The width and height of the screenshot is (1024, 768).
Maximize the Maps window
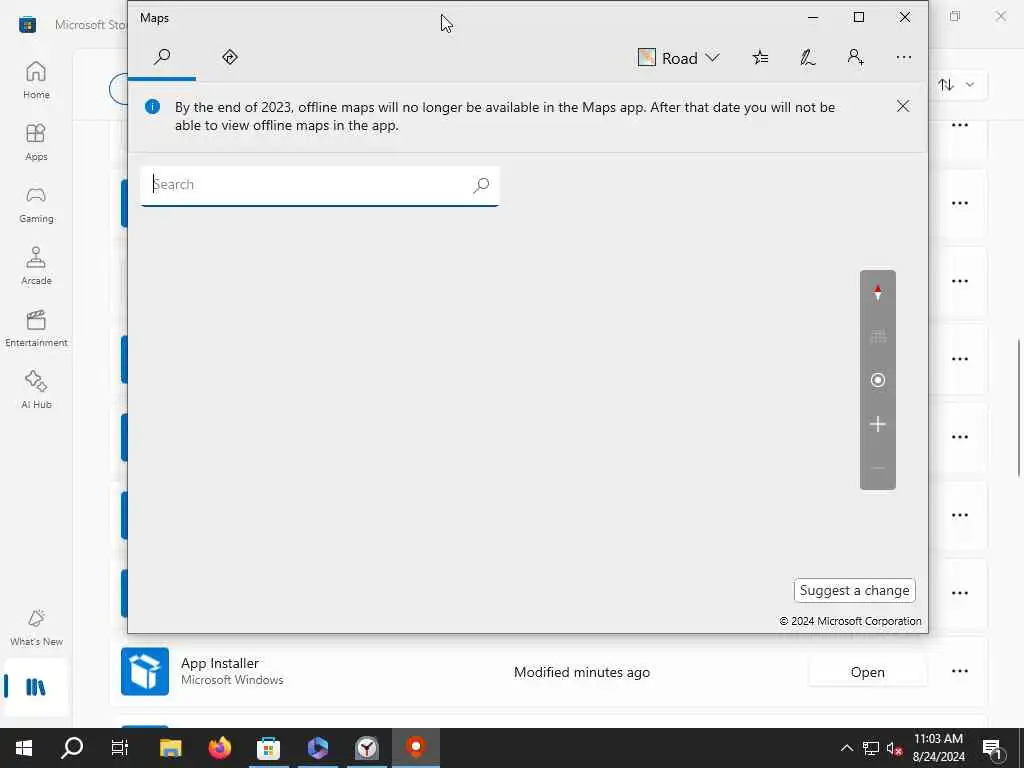coord(859,18)
